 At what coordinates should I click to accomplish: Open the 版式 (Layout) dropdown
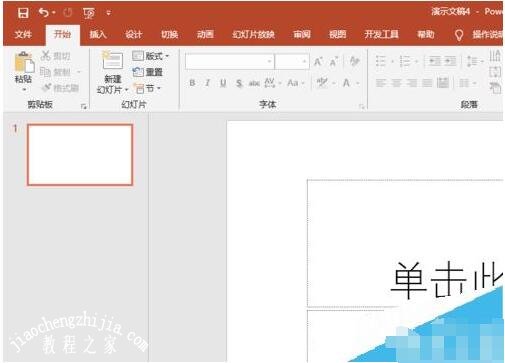click(x=151, y=56)
